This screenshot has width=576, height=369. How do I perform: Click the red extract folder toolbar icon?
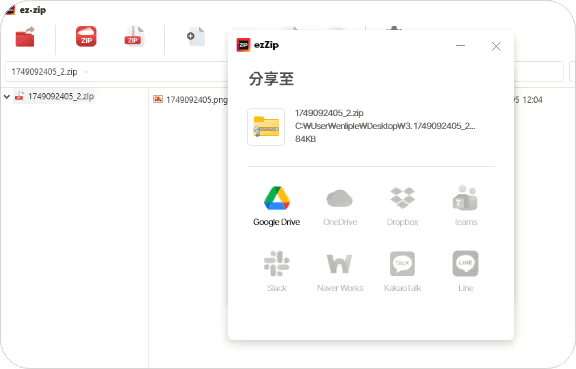[25, 37]
